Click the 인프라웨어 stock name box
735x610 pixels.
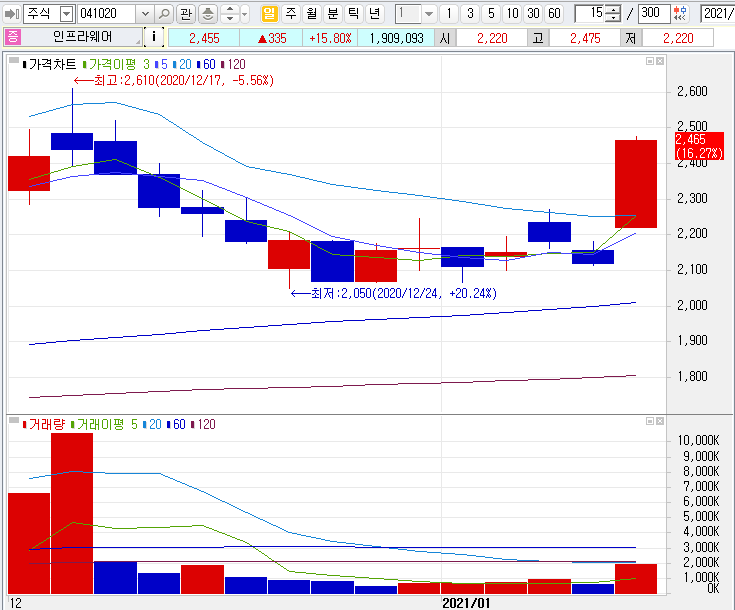coord(82,37)
